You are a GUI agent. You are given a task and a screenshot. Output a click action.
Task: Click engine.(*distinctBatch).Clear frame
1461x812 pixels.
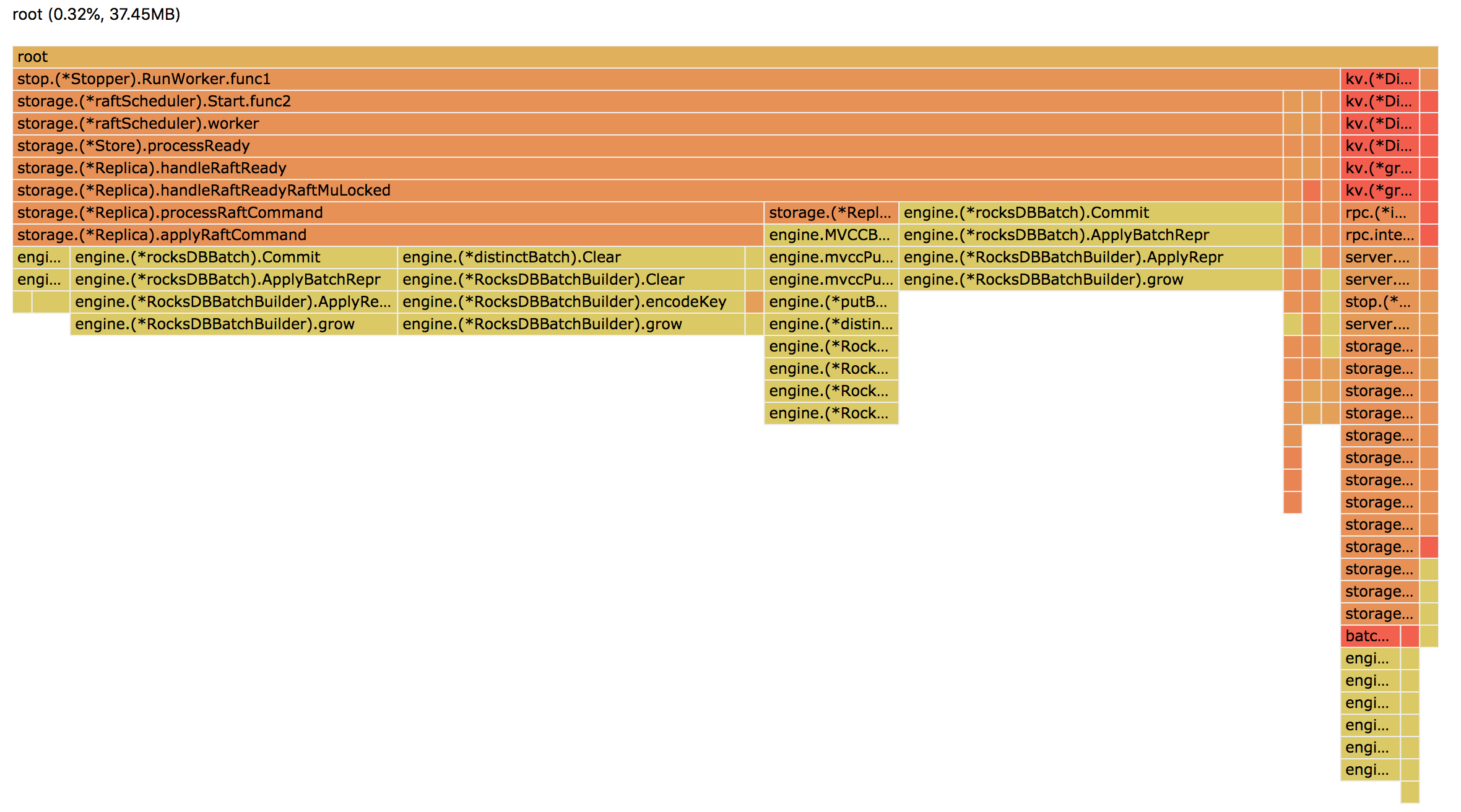(x=571, y=257)
